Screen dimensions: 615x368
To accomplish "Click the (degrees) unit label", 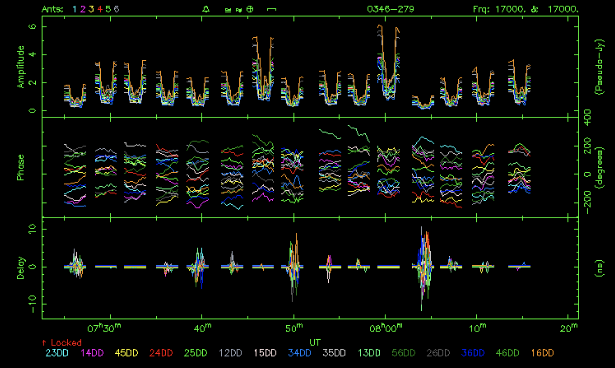I will pos(599,168).
